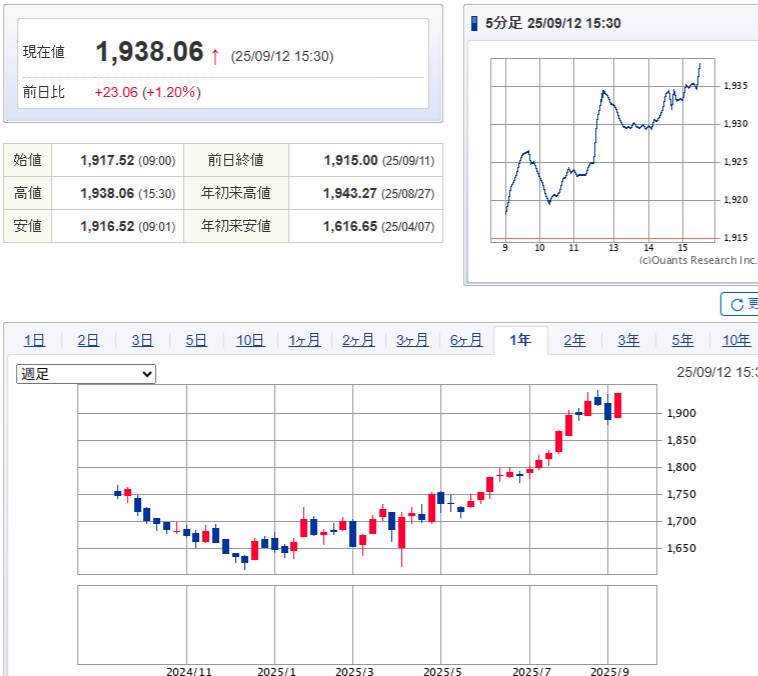The width and height of the screenshot is (758, 676).
Task: Click the 始値 value 1,917.52
Action: 107,160
